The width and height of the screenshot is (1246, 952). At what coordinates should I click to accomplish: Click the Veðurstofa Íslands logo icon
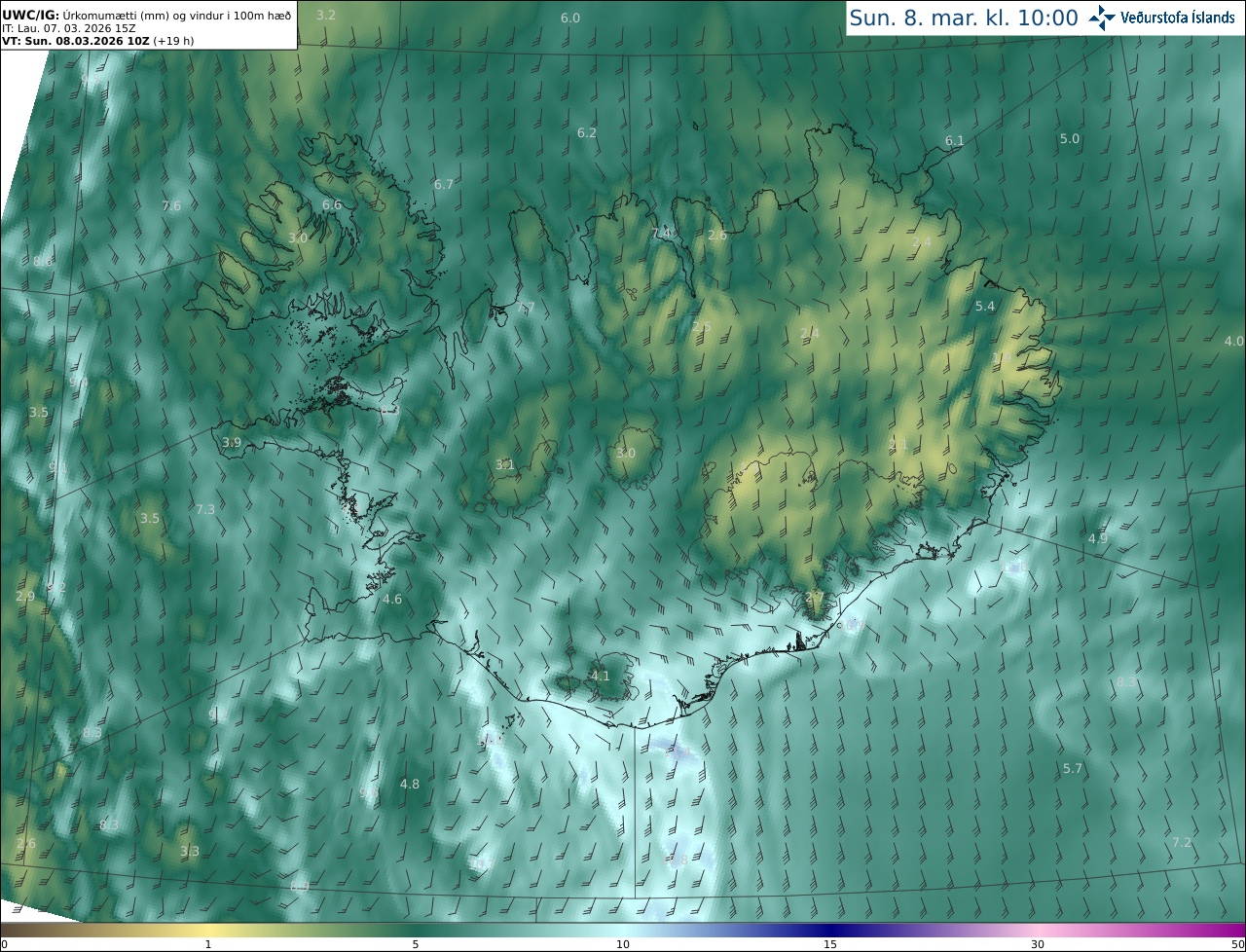tap(1102, 18)
